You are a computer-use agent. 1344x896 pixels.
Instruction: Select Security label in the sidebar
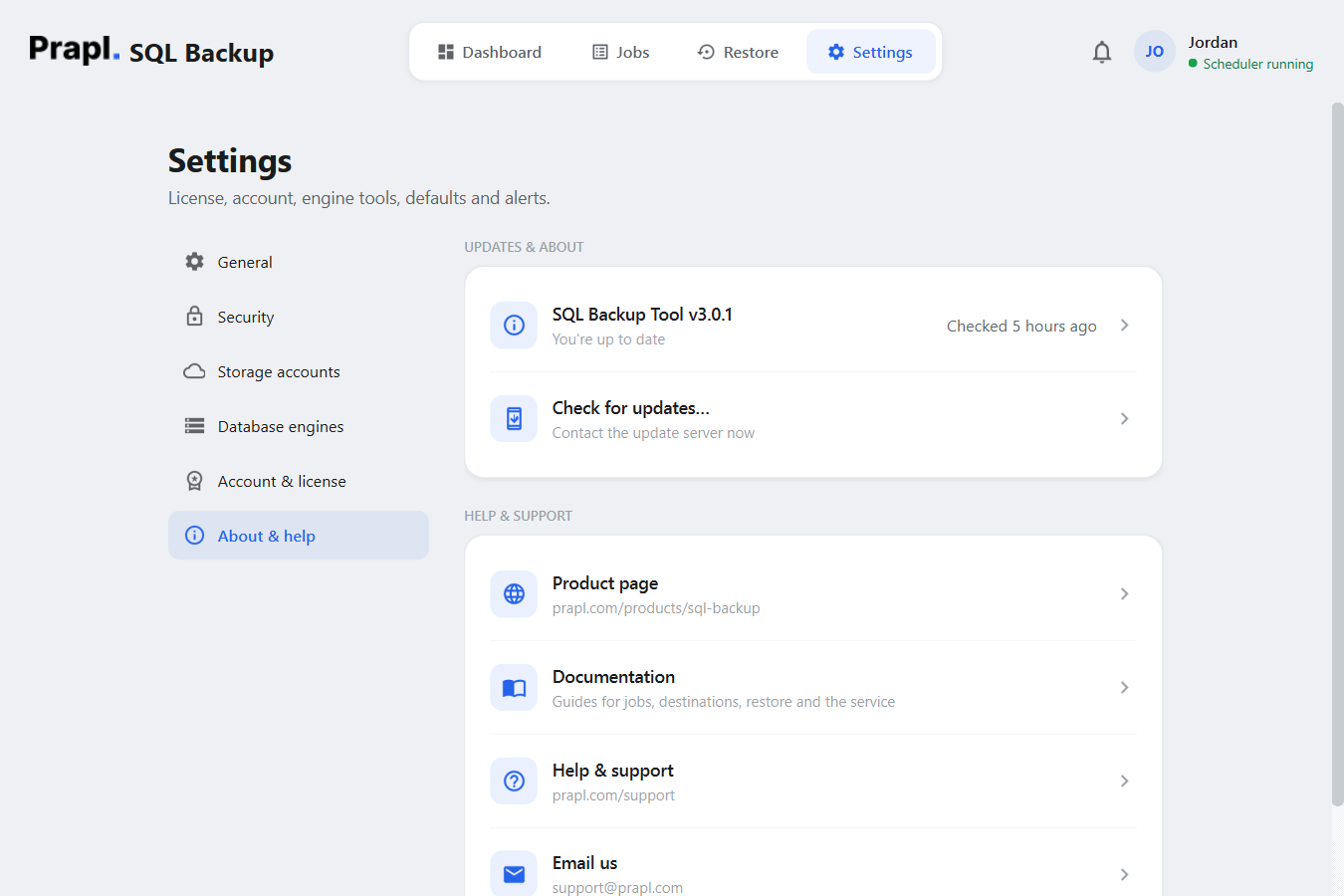coord(246,317)
